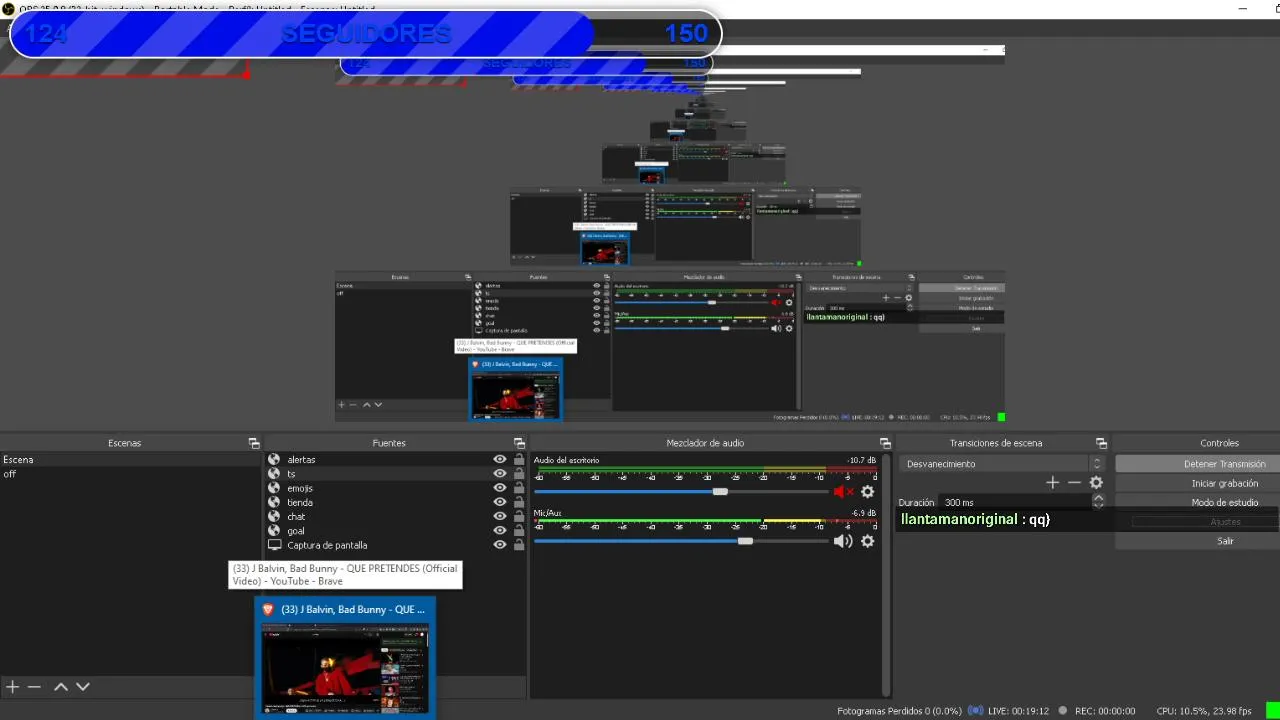1280x720 pixels.
Task: Select ts source name
Action: click(x=291, y=474)
